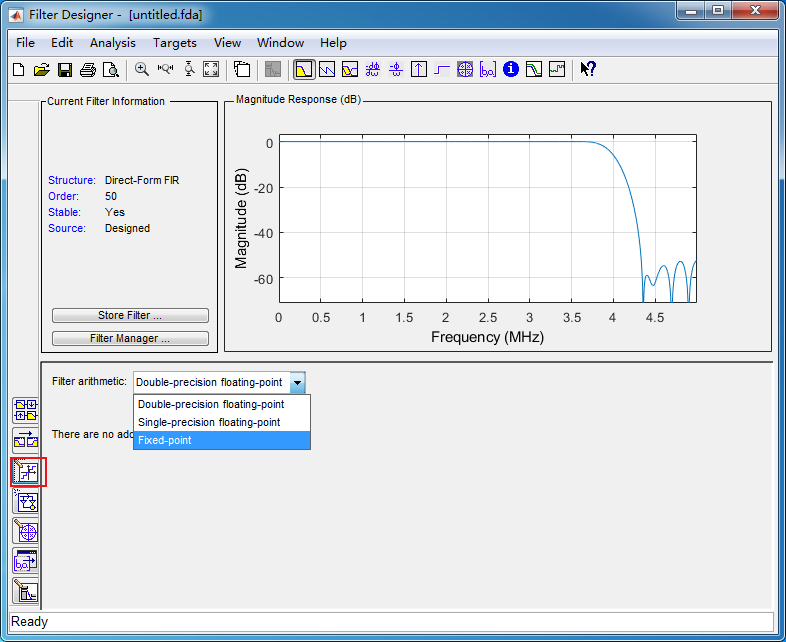Click the Zoom In magnifier icon

tap(142, 69)
